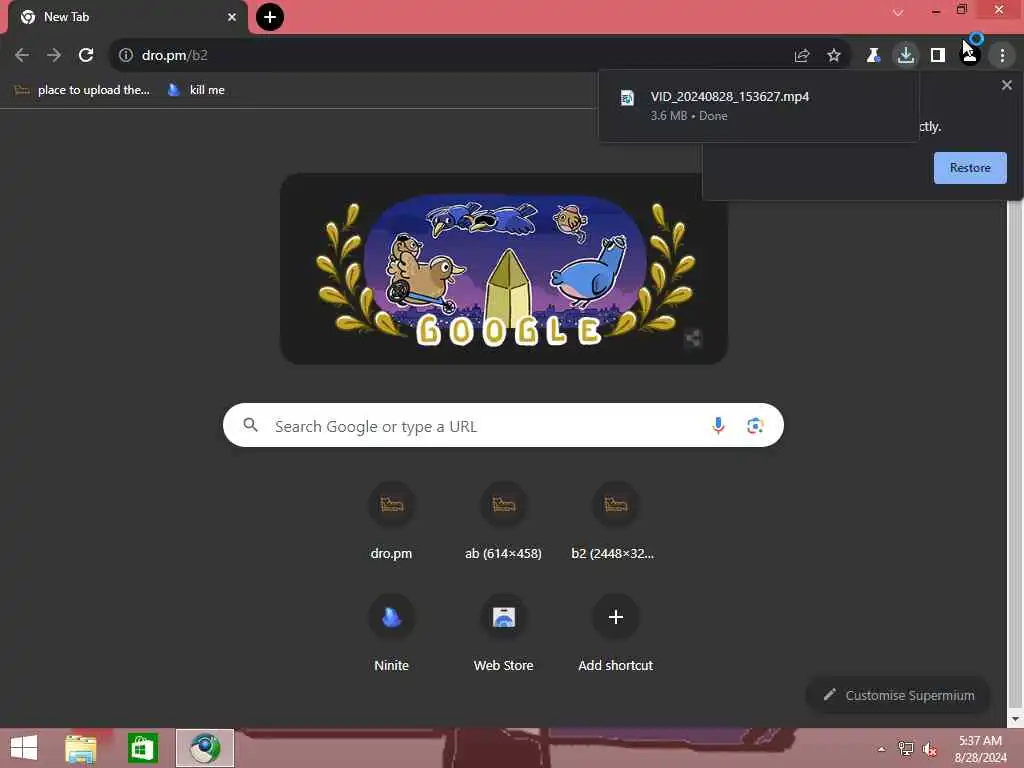Open the 'kill me' bookmark
Image resolution: width=1024 pixels, height=768 pixels.
196,90
